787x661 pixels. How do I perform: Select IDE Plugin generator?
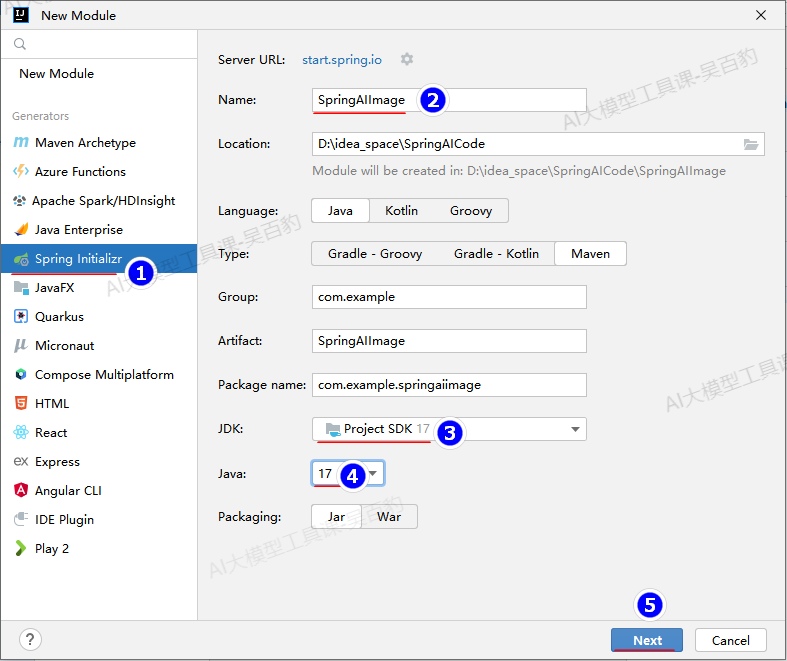point(99,519)
